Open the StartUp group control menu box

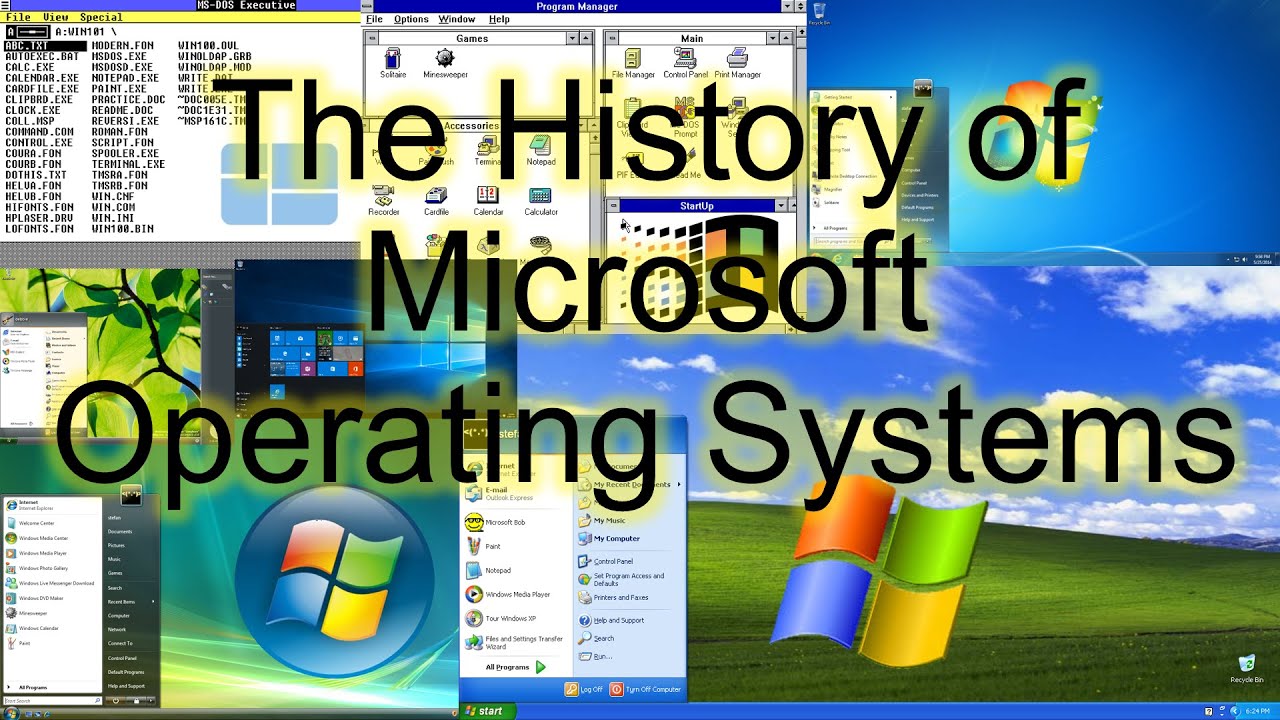coord(614,205)
